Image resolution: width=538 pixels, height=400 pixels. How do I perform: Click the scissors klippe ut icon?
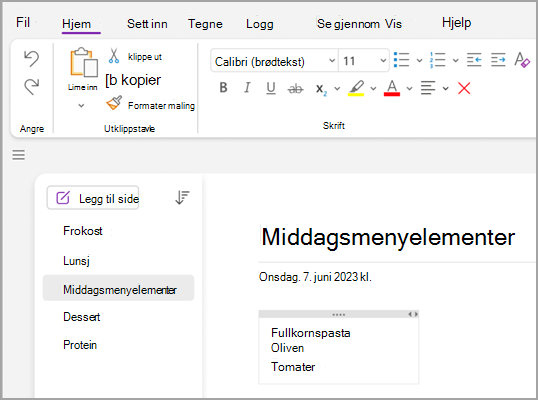coord(114,56)
